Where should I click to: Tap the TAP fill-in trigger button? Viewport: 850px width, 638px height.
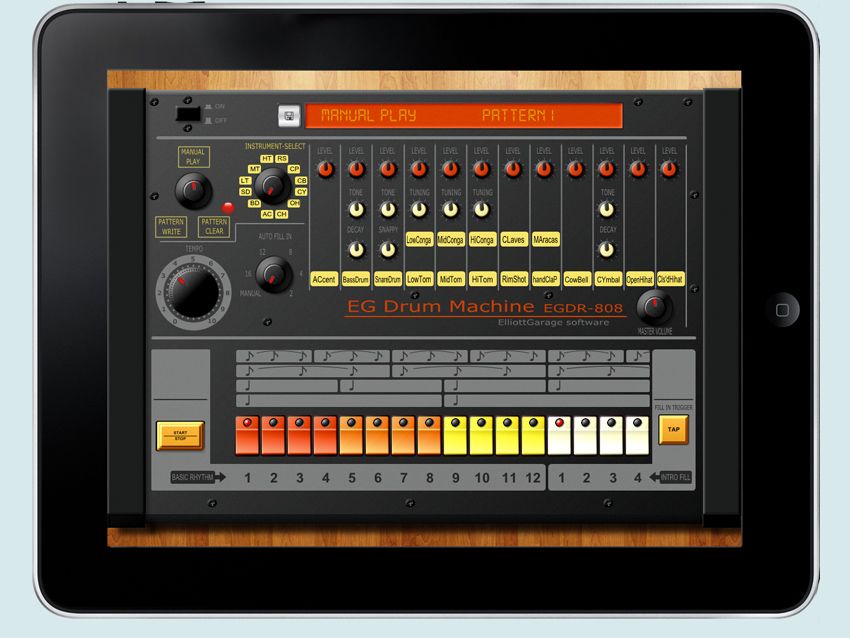tap(672, 427)
